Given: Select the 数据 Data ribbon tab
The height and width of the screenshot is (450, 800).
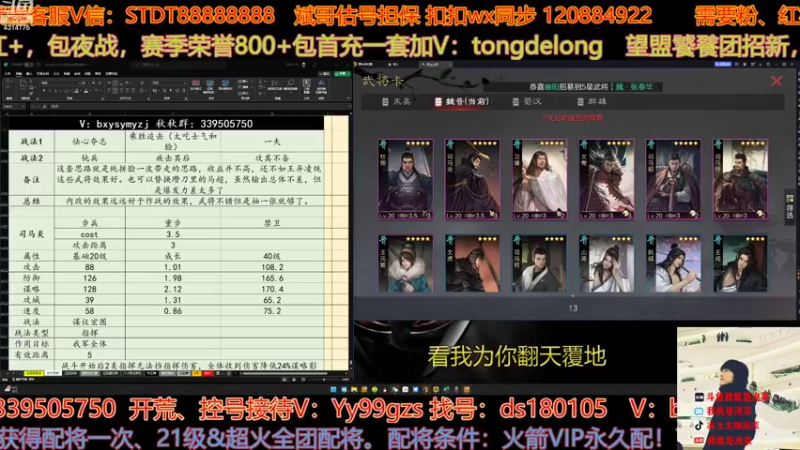Looking at the screenshot, I should (66, 73).
